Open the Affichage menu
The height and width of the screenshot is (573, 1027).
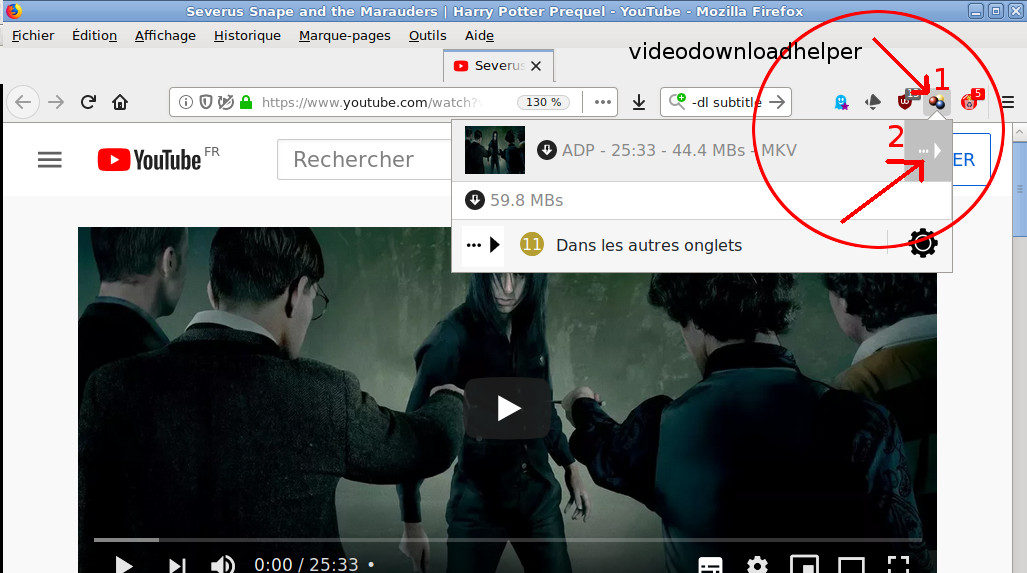coord(165,35)
